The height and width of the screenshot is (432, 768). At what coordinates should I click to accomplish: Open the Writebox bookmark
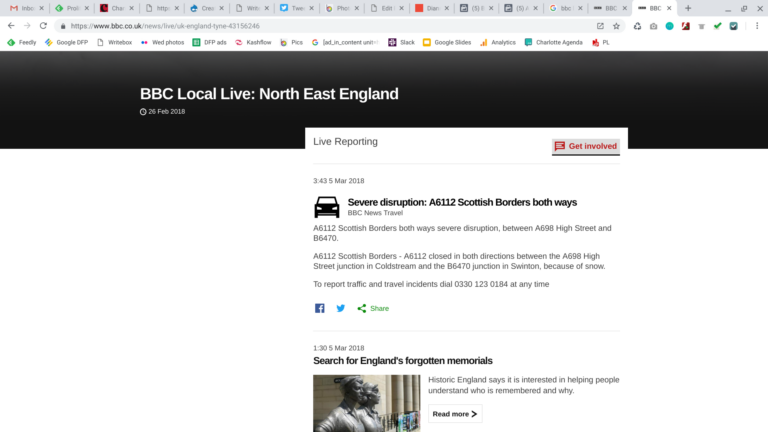[x=115, y=43]
